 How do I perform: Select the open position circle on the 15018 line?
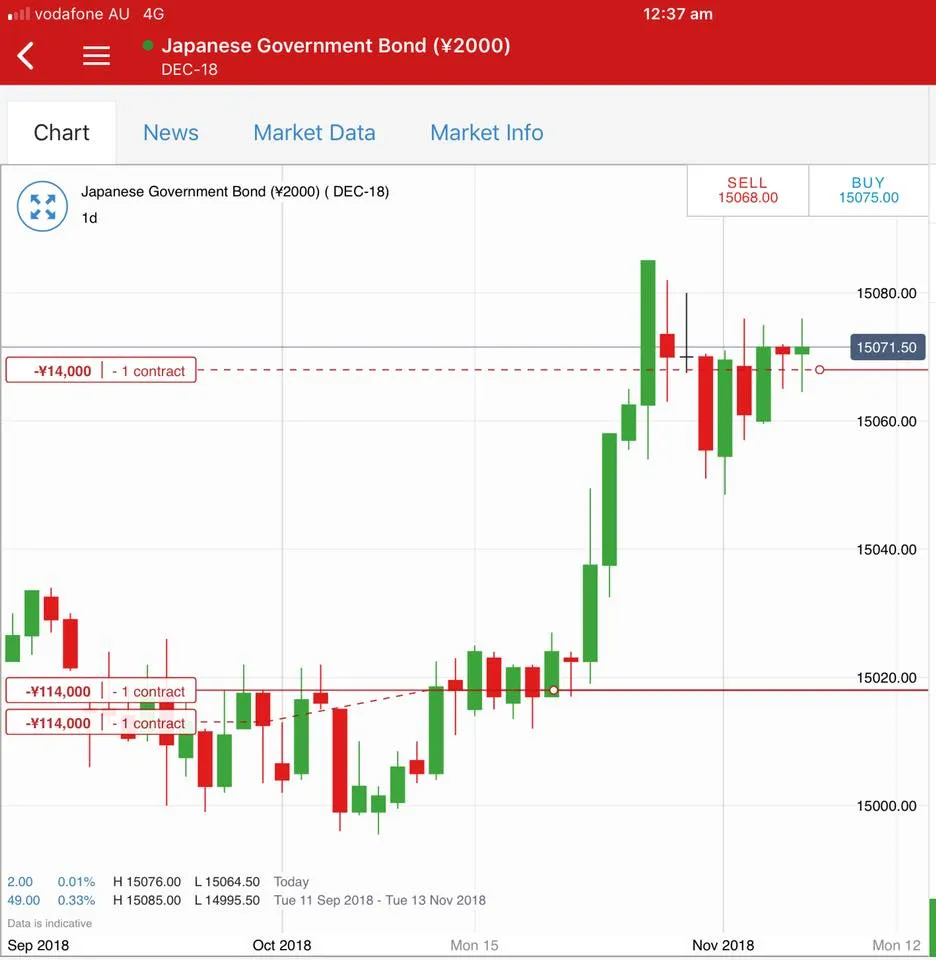(x=553, y=690)
